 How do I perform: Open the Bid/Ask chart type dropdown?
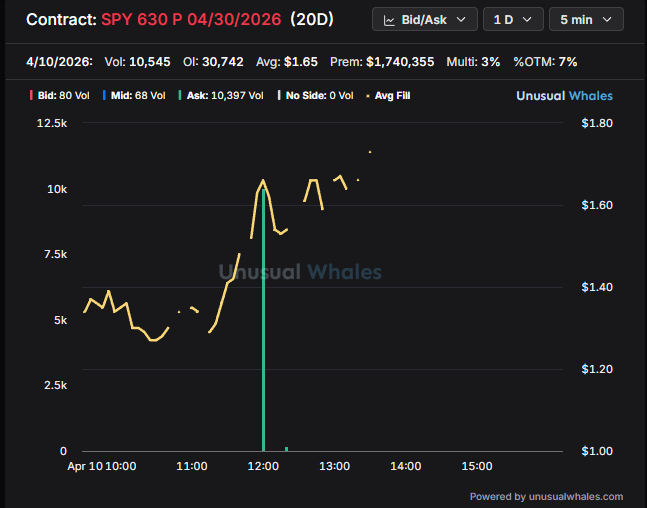coord(425,19)
